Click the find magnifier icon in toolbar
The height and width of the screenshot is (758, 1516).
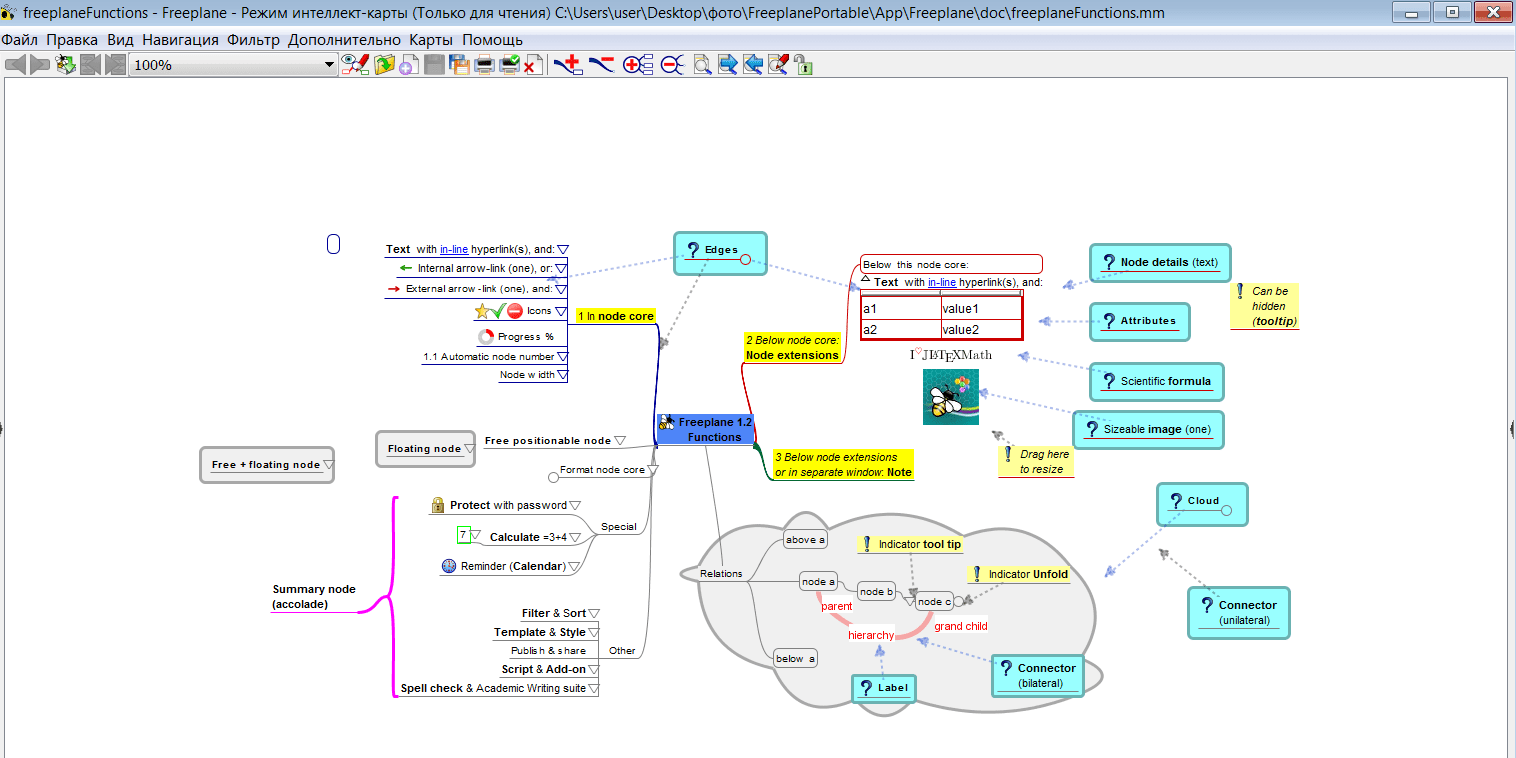(703, 65)
